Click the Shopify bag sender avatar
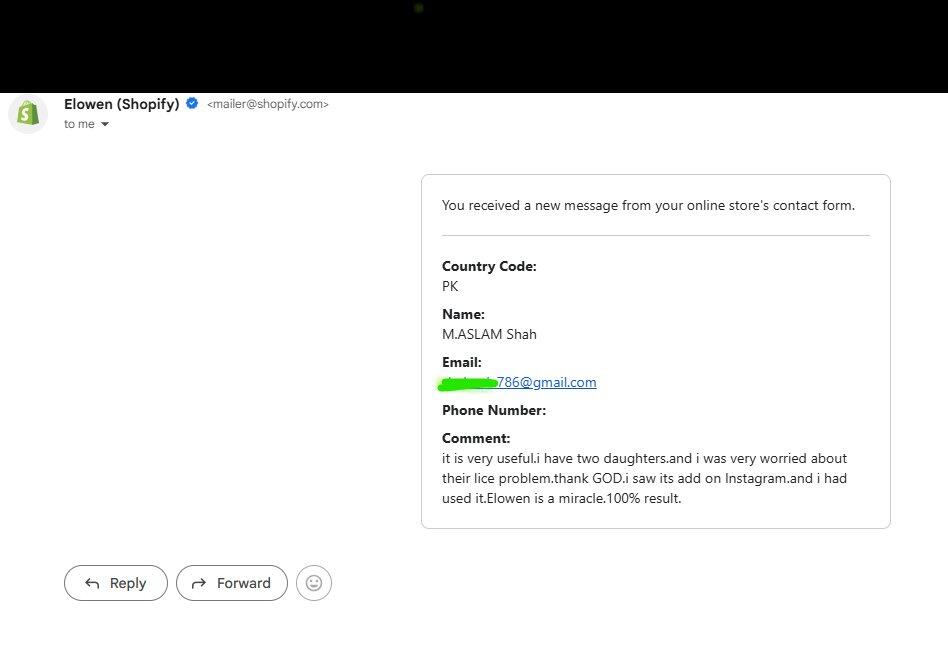 tap(28, 113)
